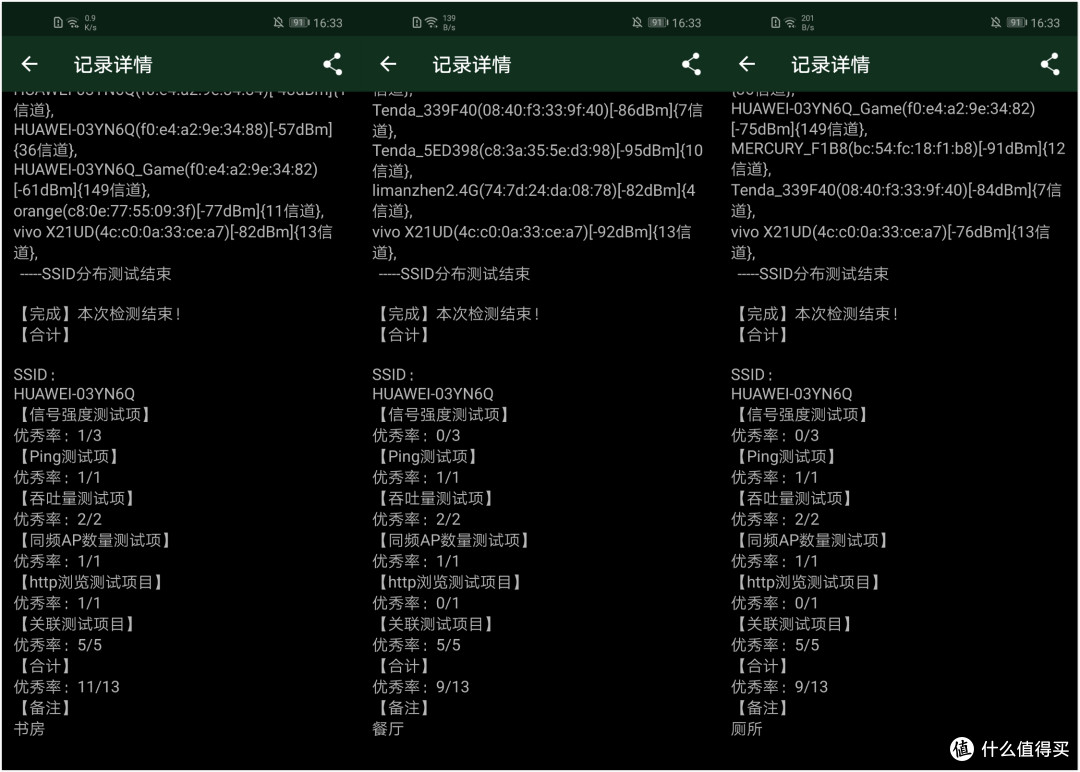1080x772 pixels.
Task: Tap the back arrow on the left phone screen
Action: (x=30, y=64)
